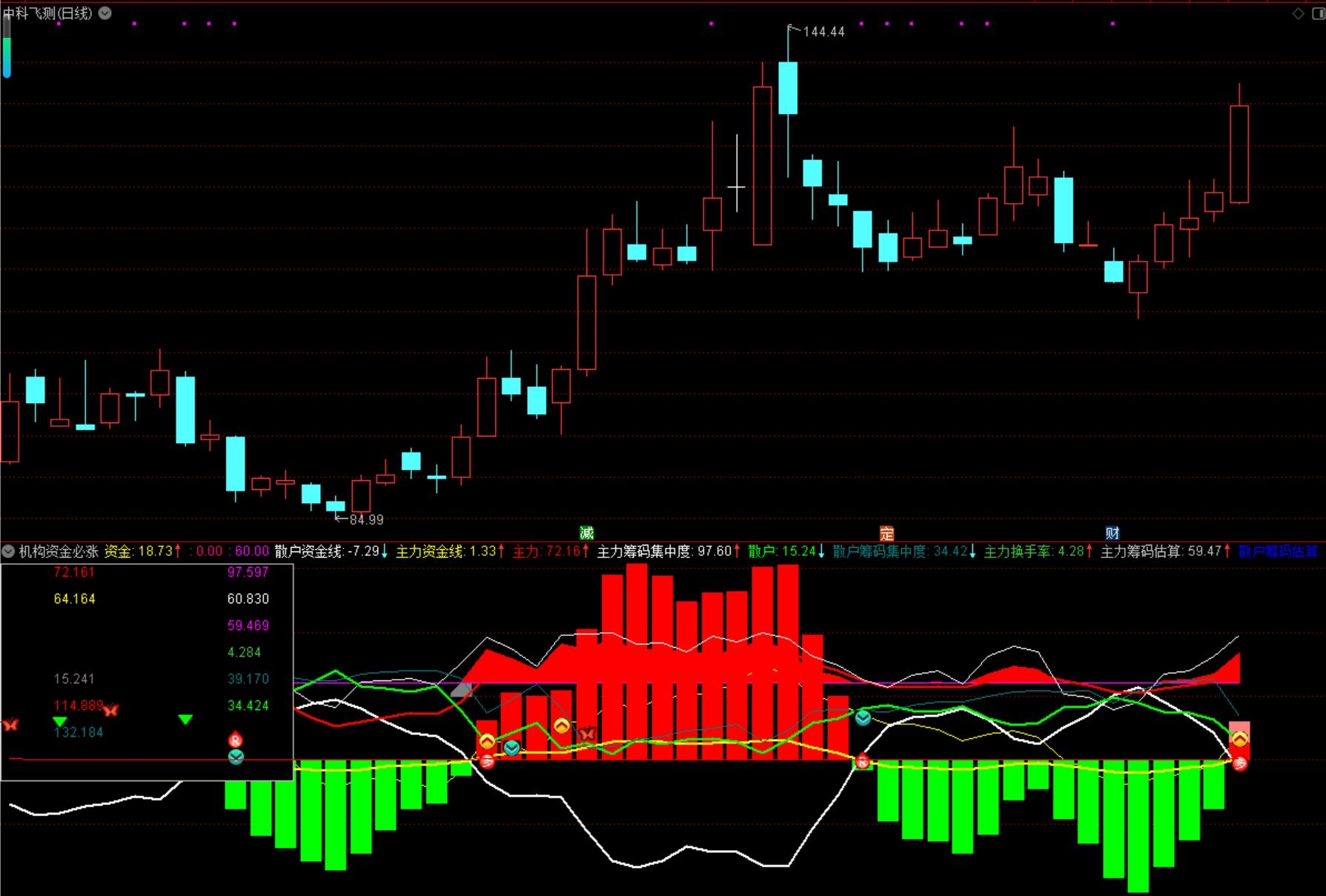Click the white 60.830 value in data box
Image resolution: width=1326 pixels, height=896 pixels.
pos(248,598)
